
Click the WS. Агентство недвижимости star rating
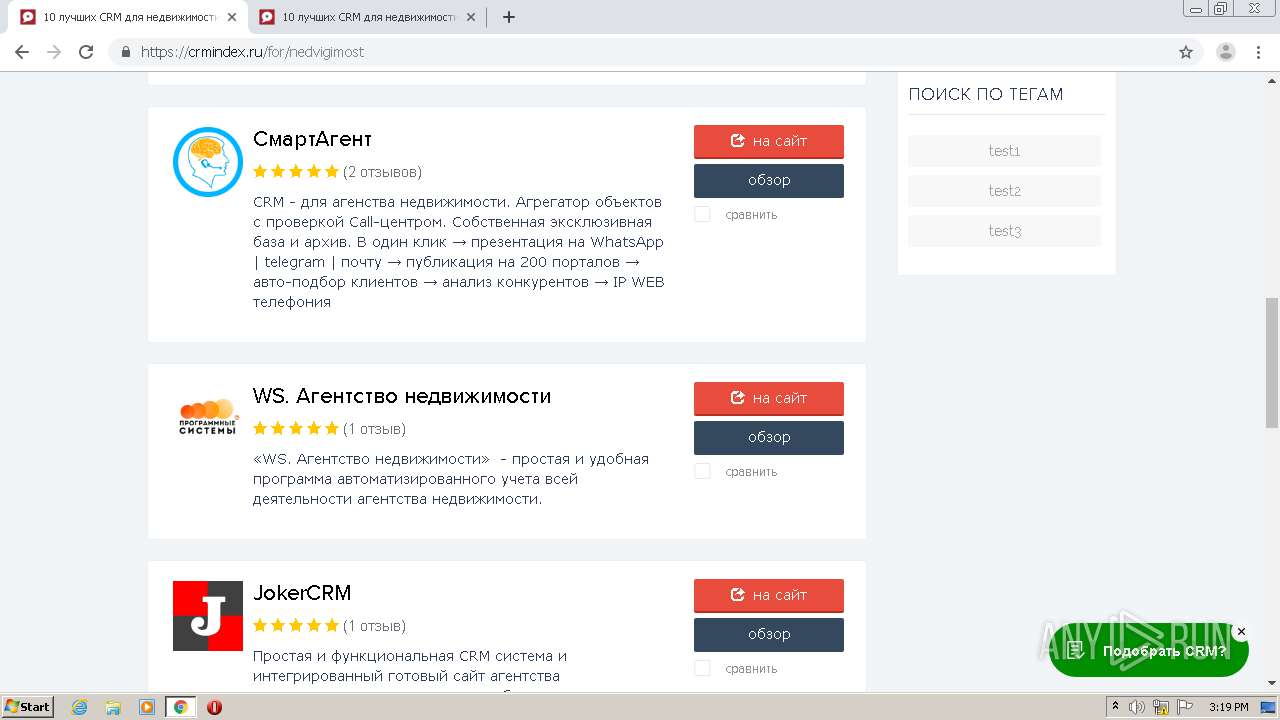[x=296, y=429]
